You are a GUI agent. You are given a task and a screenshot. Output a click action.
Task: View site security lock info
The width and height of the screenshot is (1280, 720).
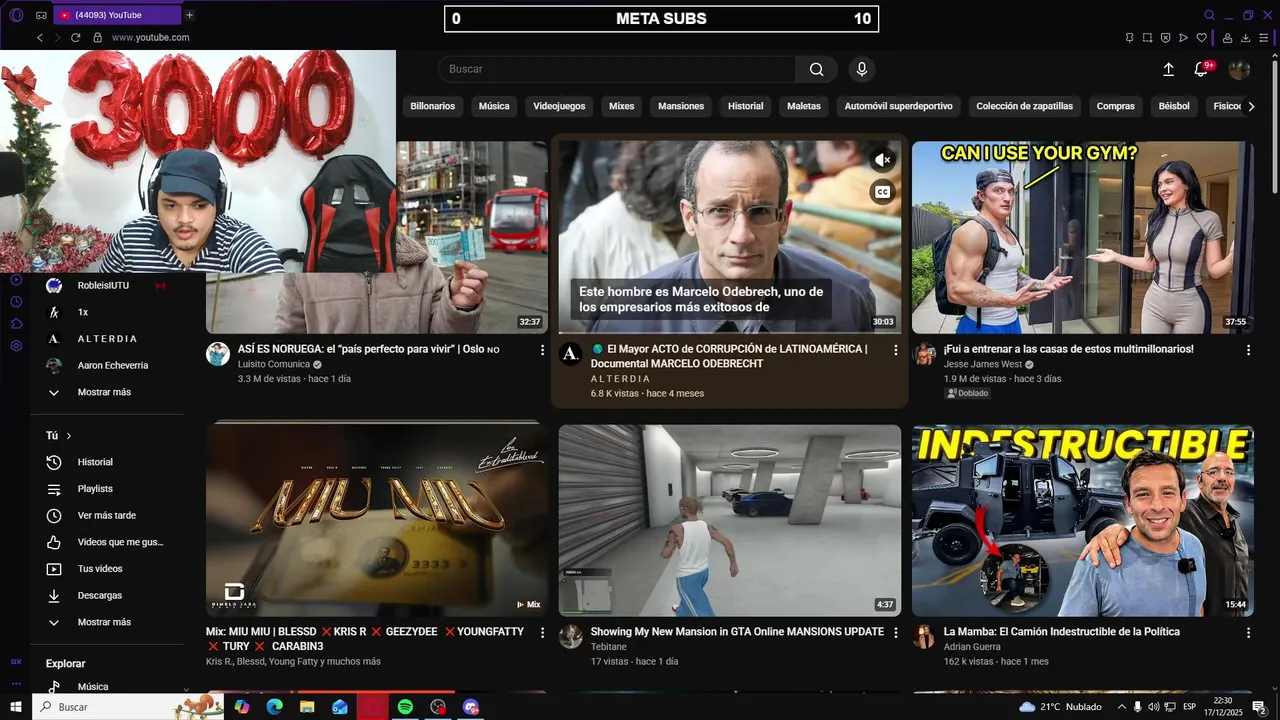[97, 37]
